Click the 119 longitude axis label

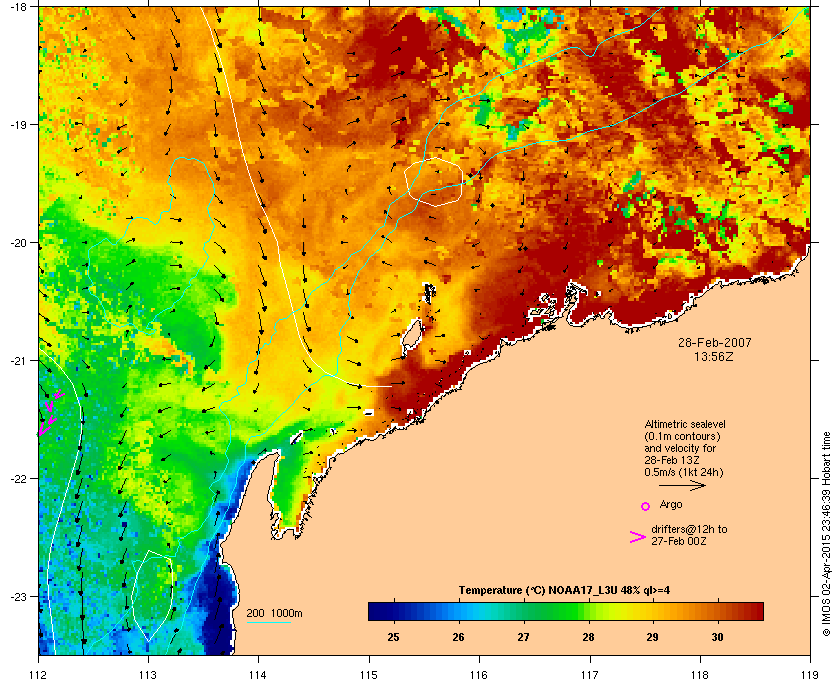(811, 675)
